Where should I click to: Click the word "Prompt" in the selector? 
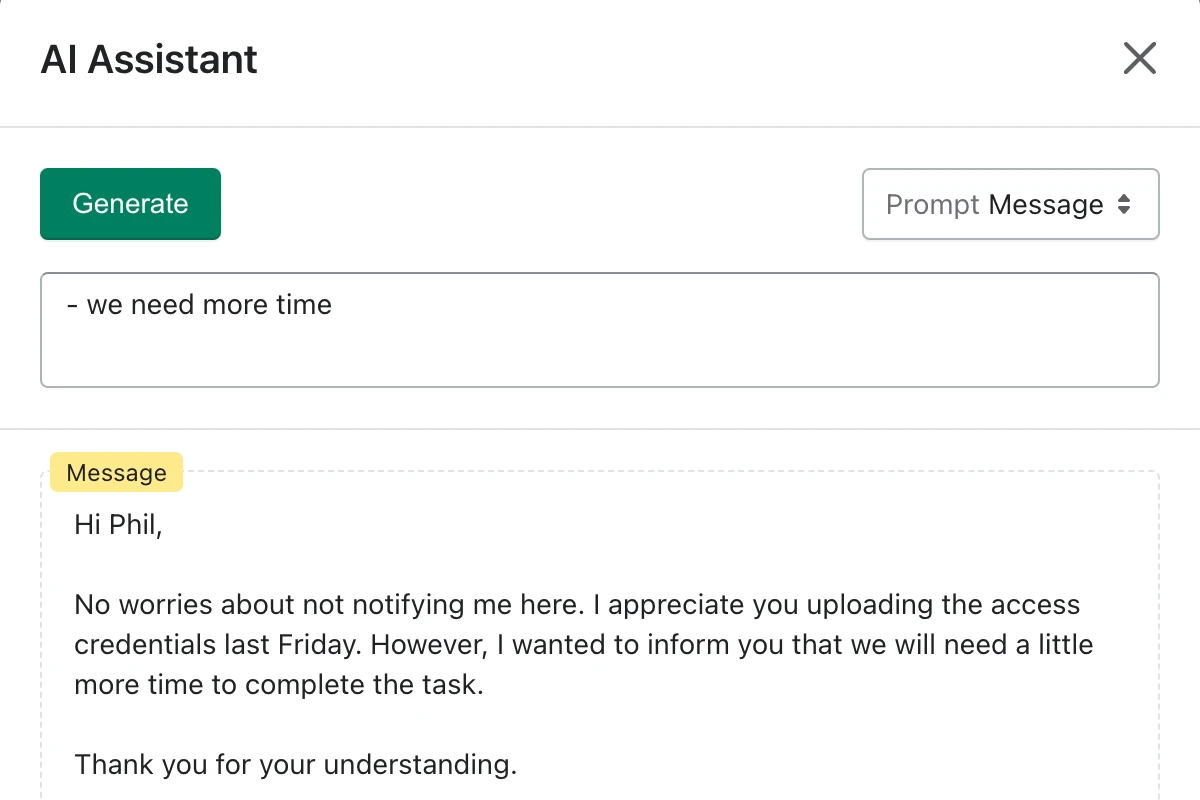(x=932, y=205)
